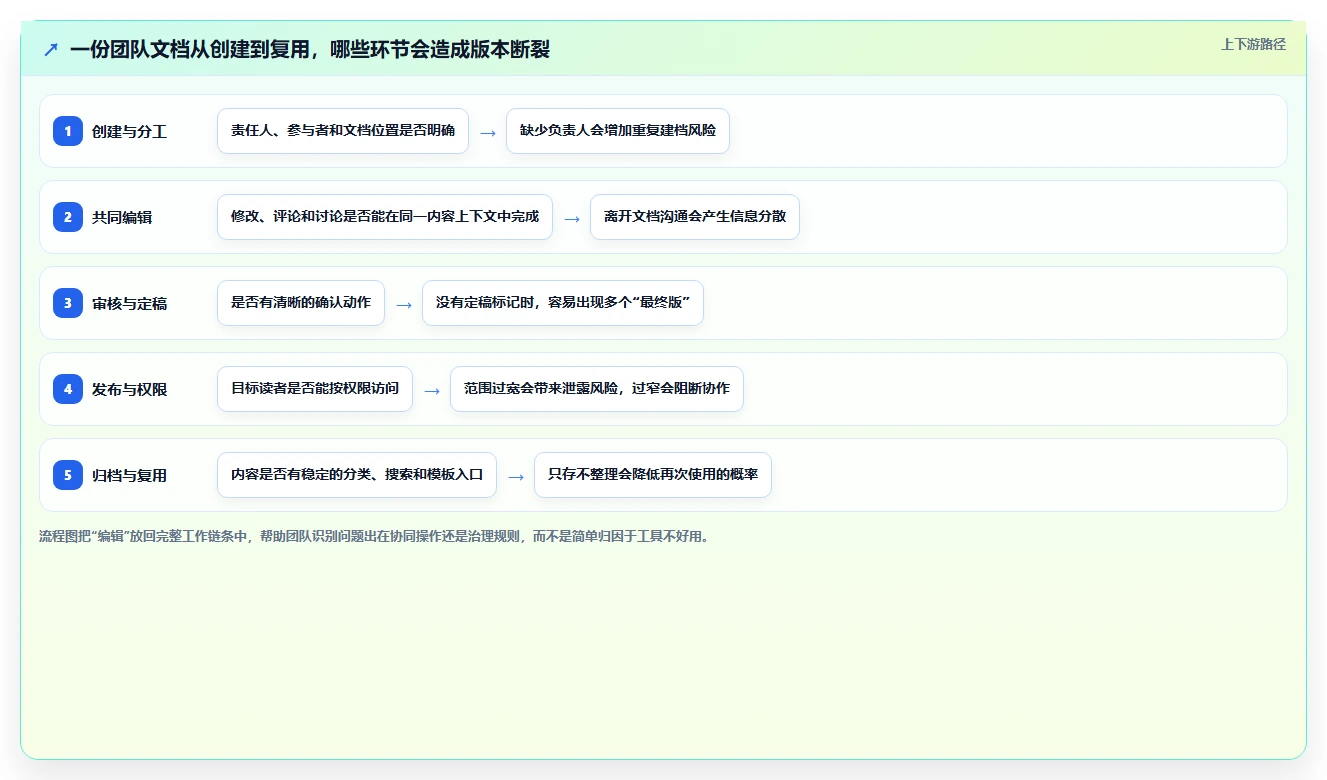Click the 只存不整理会降低再次使用的概率 box
Screen dimensions: 1327x780
(653, 475)
